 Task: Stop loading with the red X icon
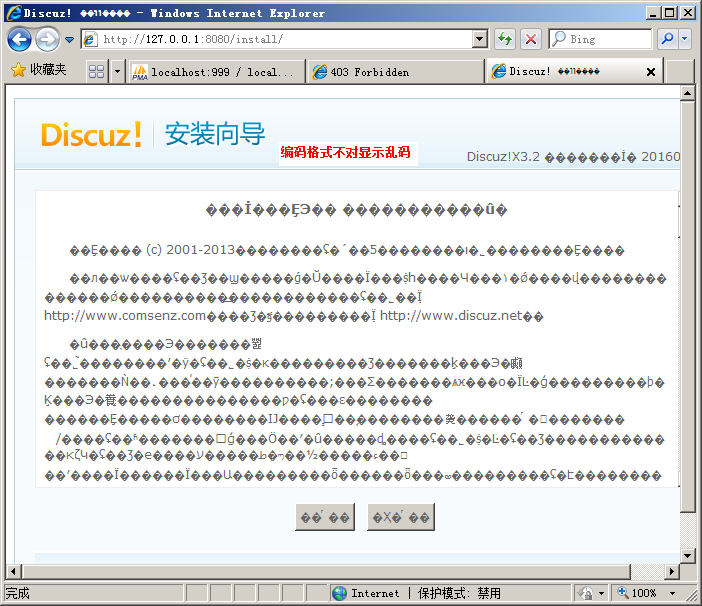(x=531, y=39)
